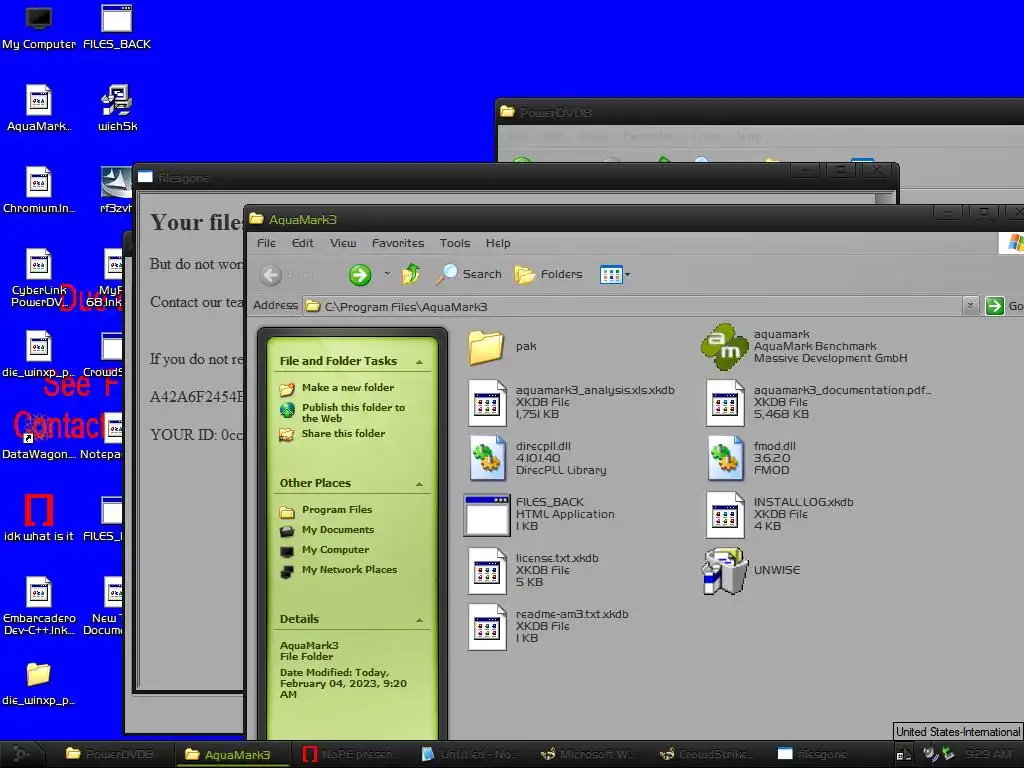Click the Go button beside address bar
This screenshot has height=768, width=1024.
(1004, 306)
